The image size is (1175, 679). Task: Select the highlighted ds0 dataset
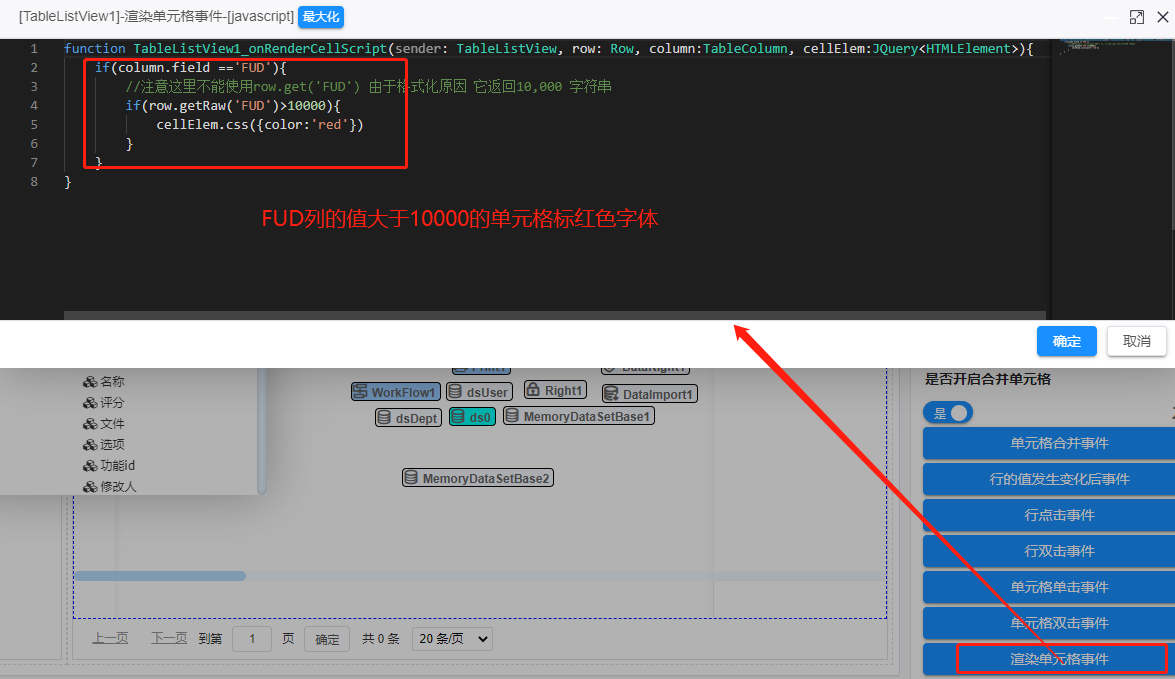tap(472, 417)
